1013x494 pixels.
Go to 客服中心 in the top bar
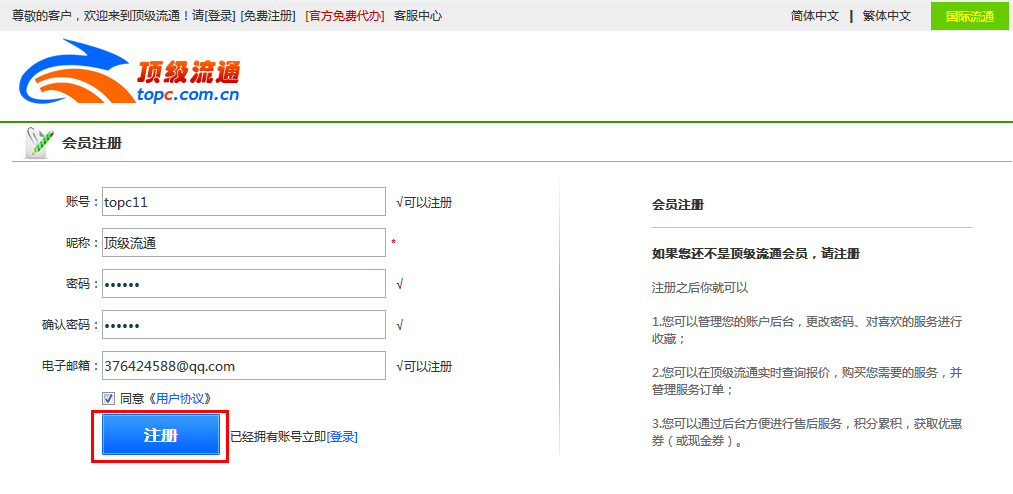(417, 16)
